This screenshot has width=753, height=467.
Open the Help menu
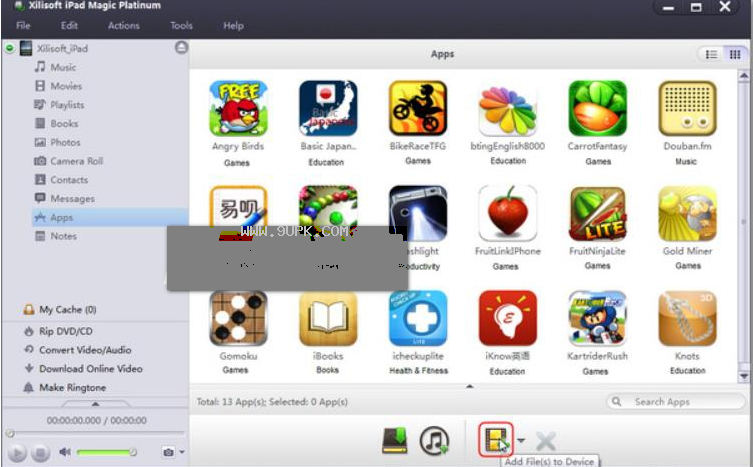(x=233, y=25)
